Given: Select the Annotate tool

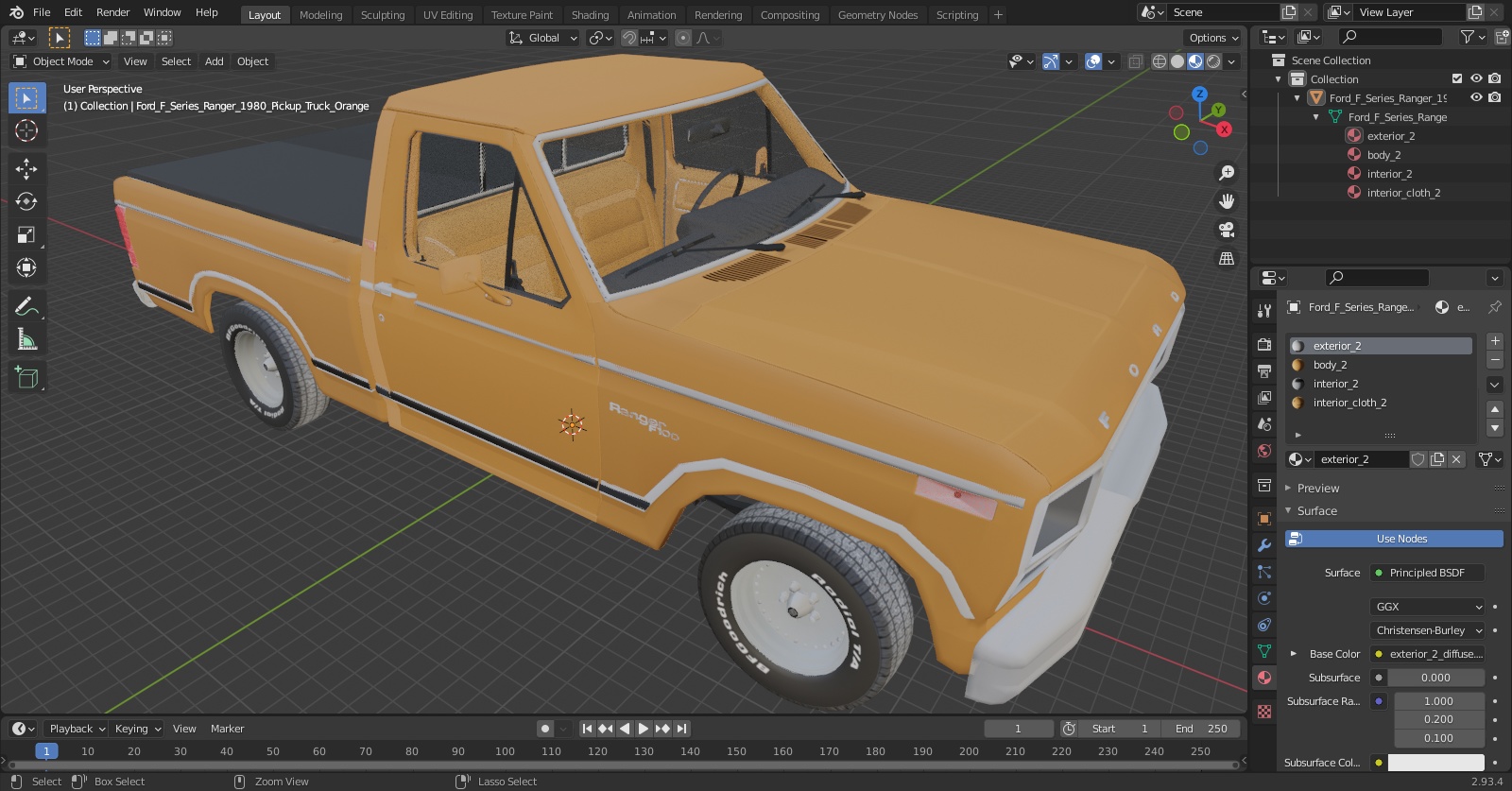Looking at the screenshot, I should [26, 306].
